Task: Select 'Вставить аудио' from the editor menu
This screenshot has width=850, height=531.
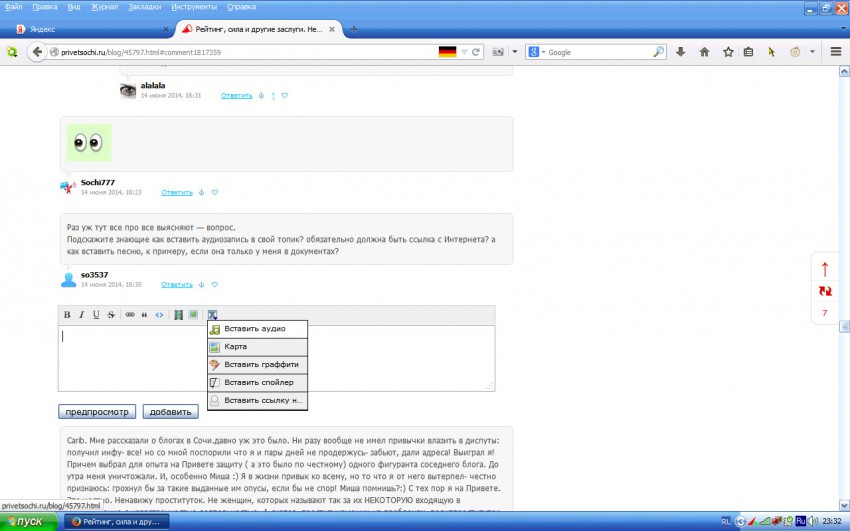Action: (x=255, y=328)
